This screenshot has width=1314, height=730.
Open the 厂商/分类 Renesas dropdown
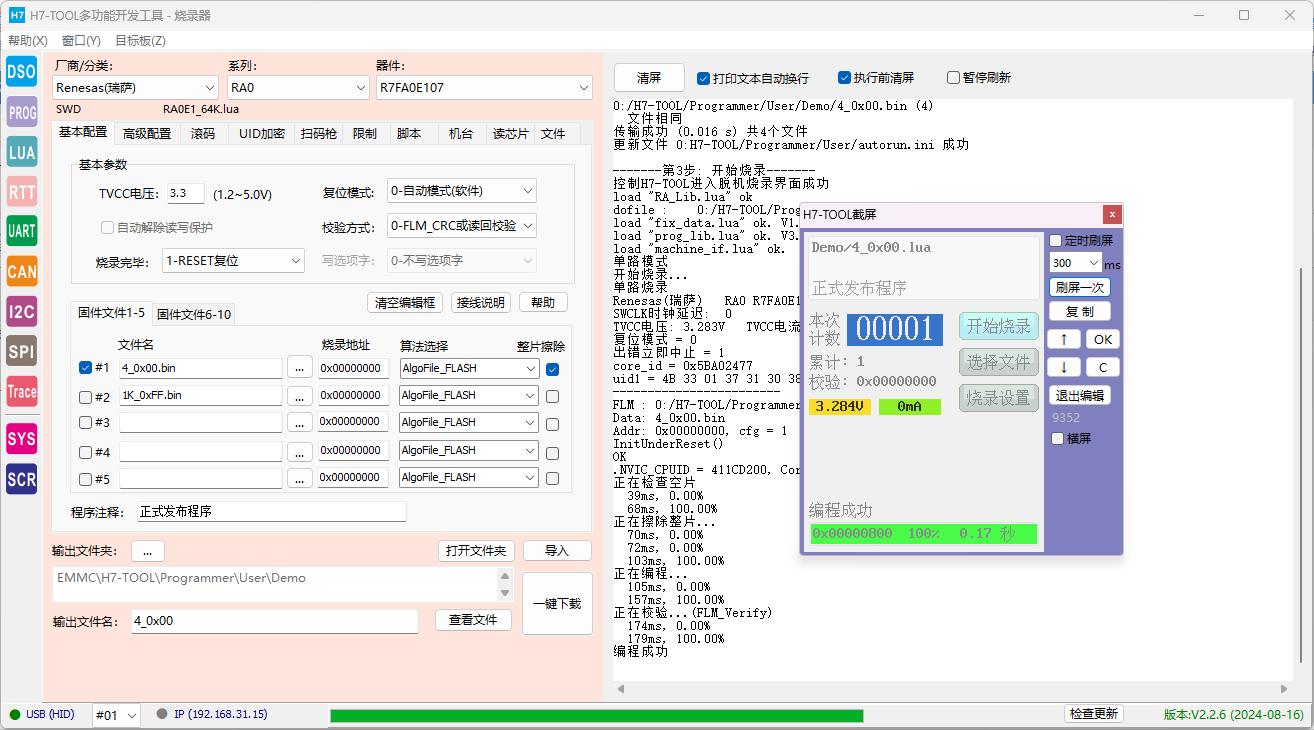(135, 88)
